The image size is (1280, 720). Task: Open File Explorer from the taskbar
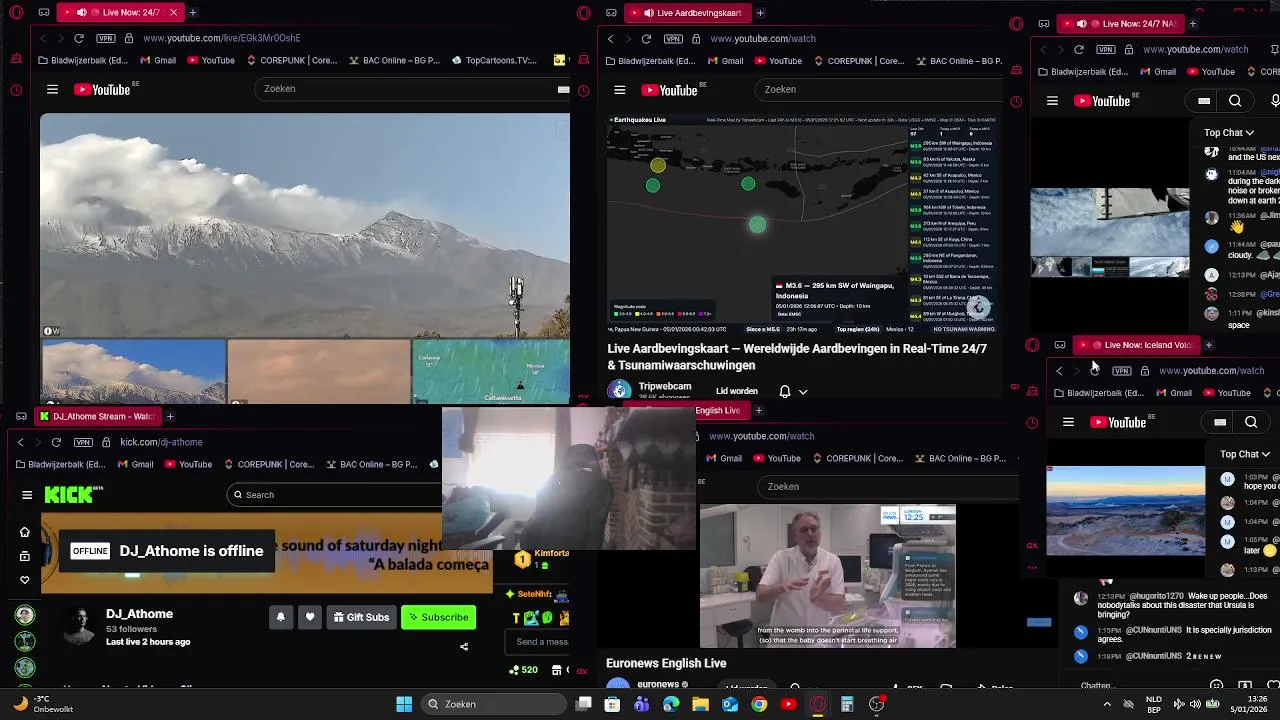pyautogui.click(x=700, y=704)
